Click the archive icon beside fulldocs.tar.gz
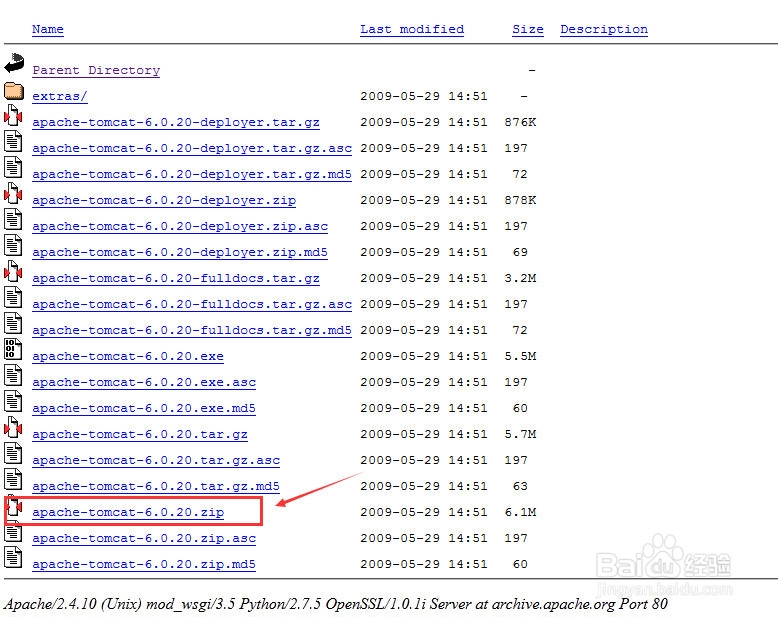This screenshot has width=778, height=617. [13, 271]
